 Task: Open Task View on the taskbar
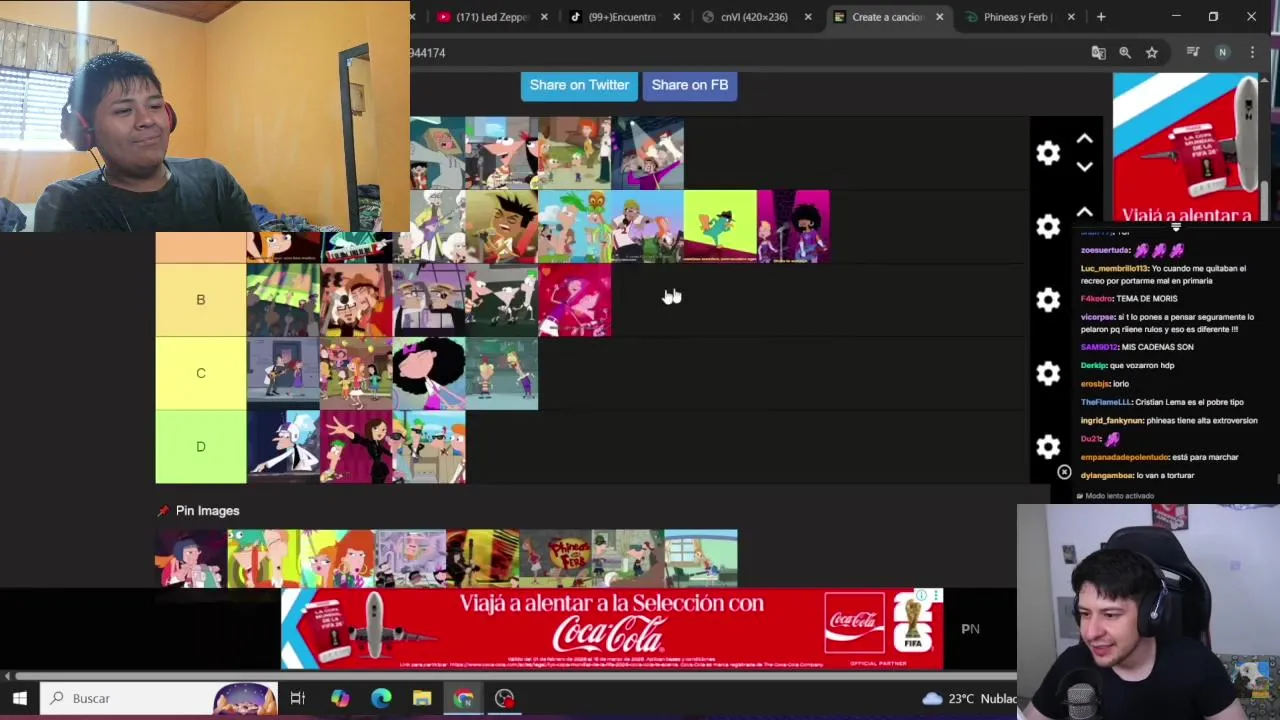point(297,698)
